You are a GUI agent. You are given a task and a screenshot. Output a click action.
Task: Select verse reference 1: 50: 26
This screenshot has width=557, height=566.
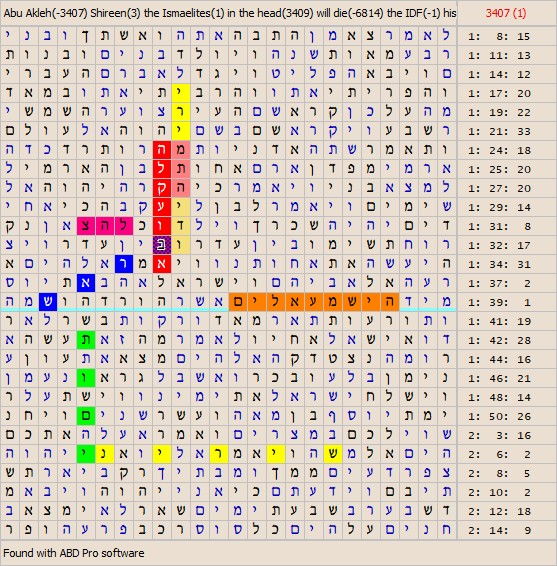tap(499, 416)
